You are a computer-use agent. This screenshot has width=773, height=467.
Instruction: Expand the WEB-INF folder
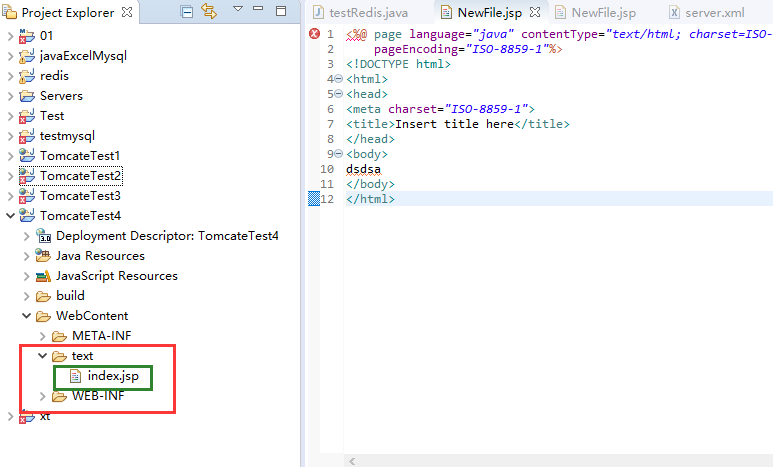pos(43,396)
